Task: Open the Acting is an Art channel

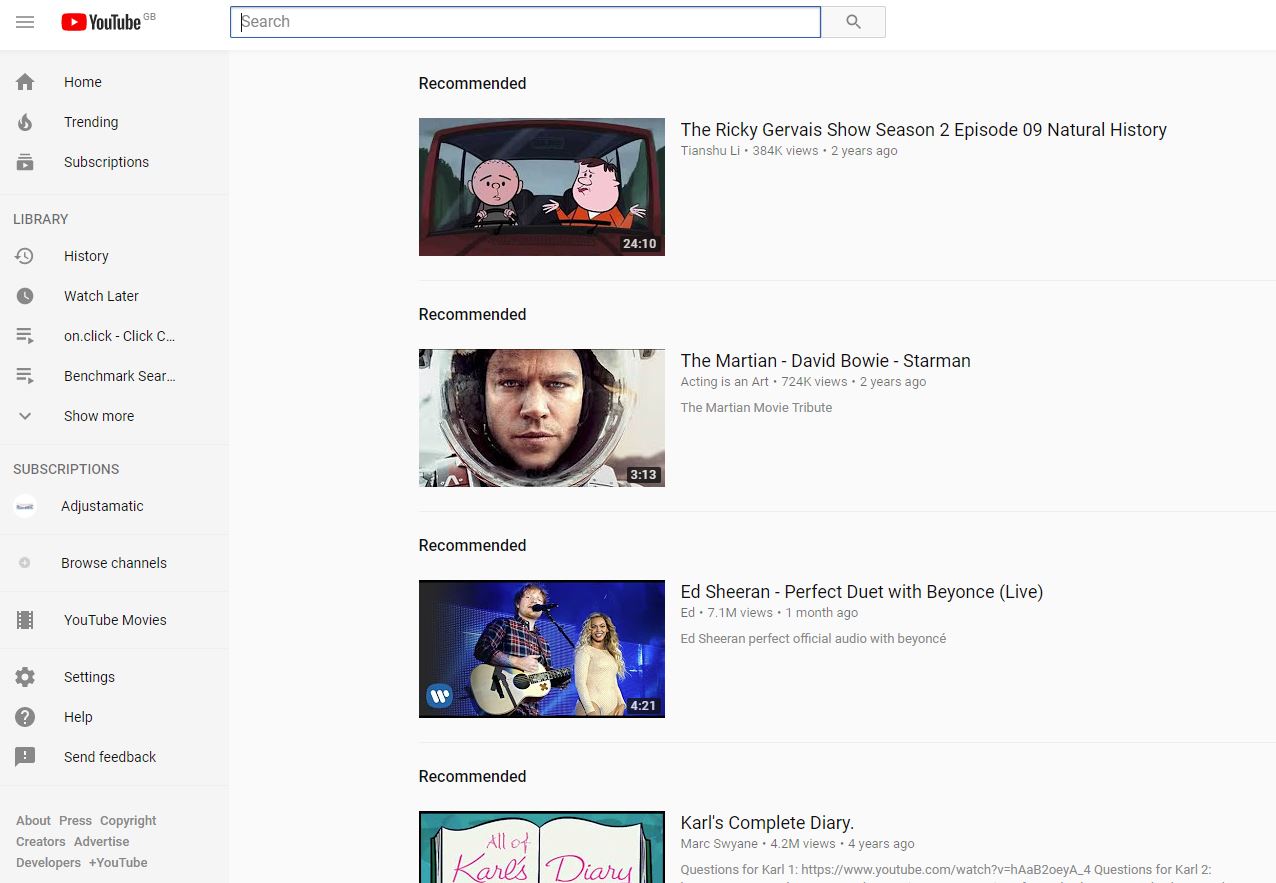Action: 725,382
